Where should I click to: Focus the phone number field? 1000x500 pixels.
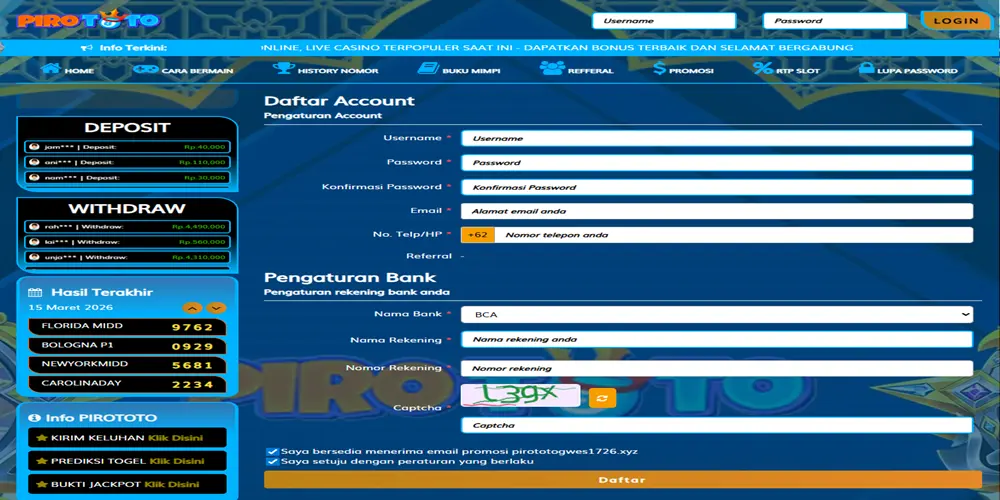[x=734, y=235]
